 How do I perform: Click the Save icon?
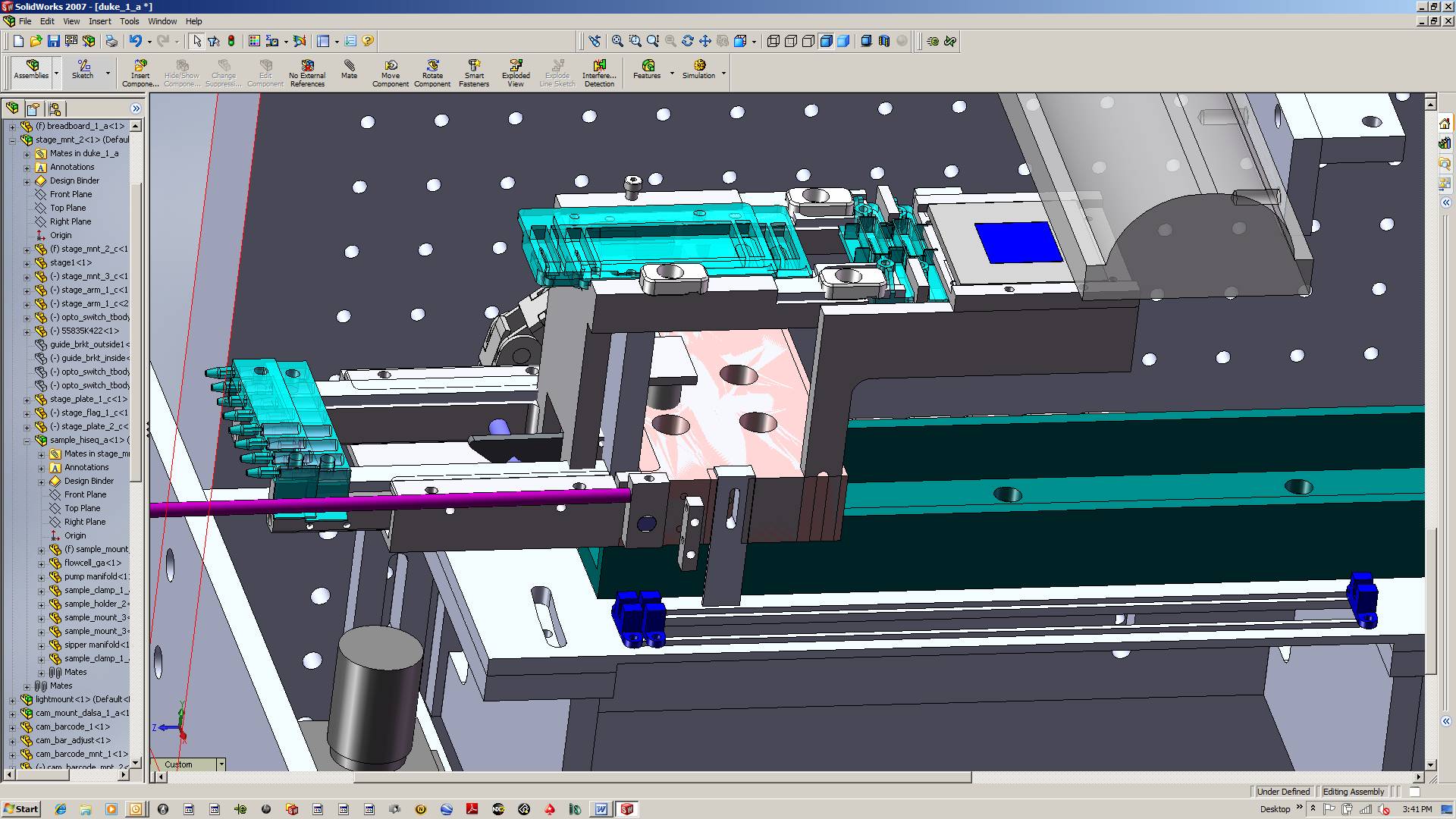pos(53,41)
